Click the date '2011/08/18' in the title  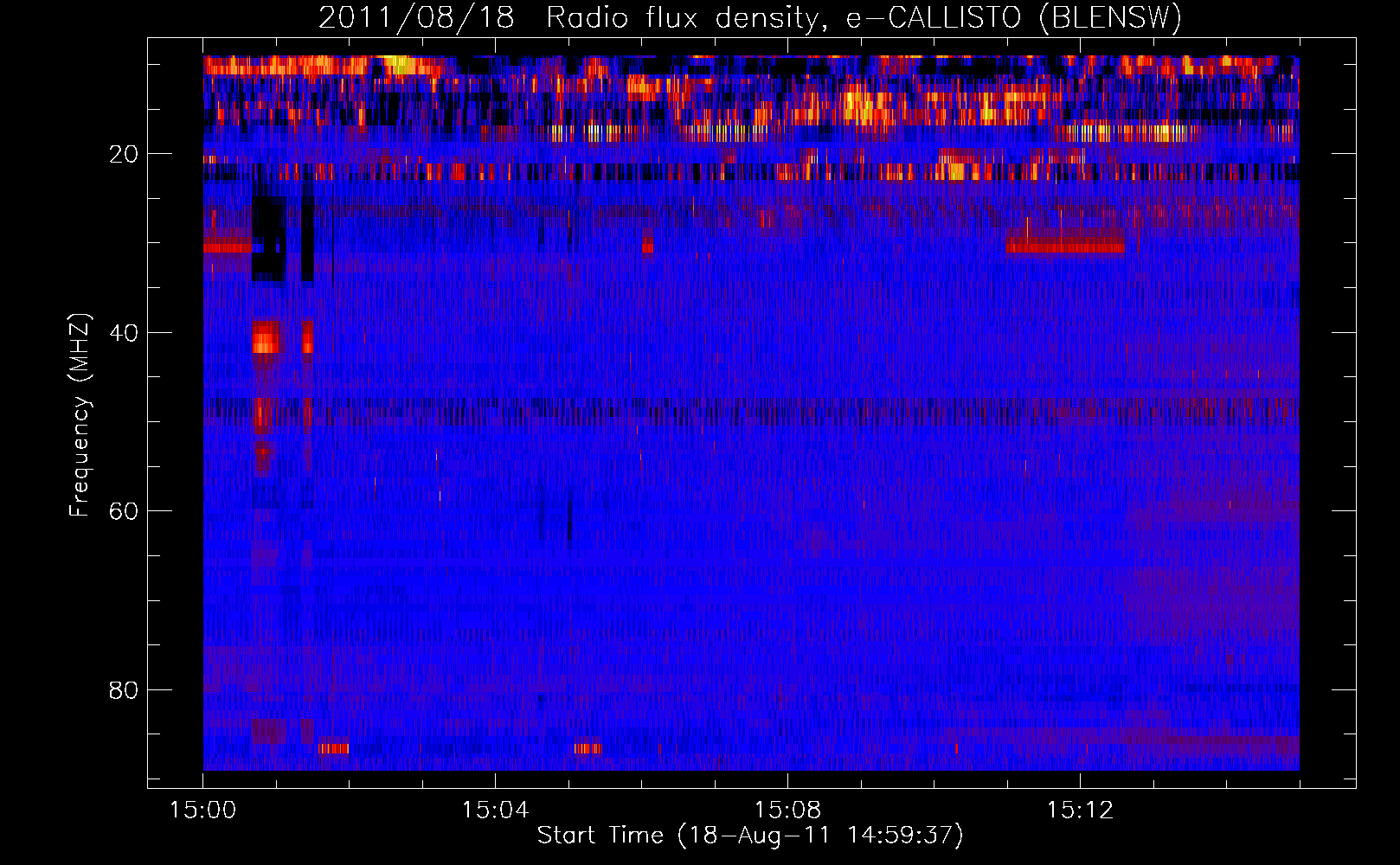coord(416,17)
